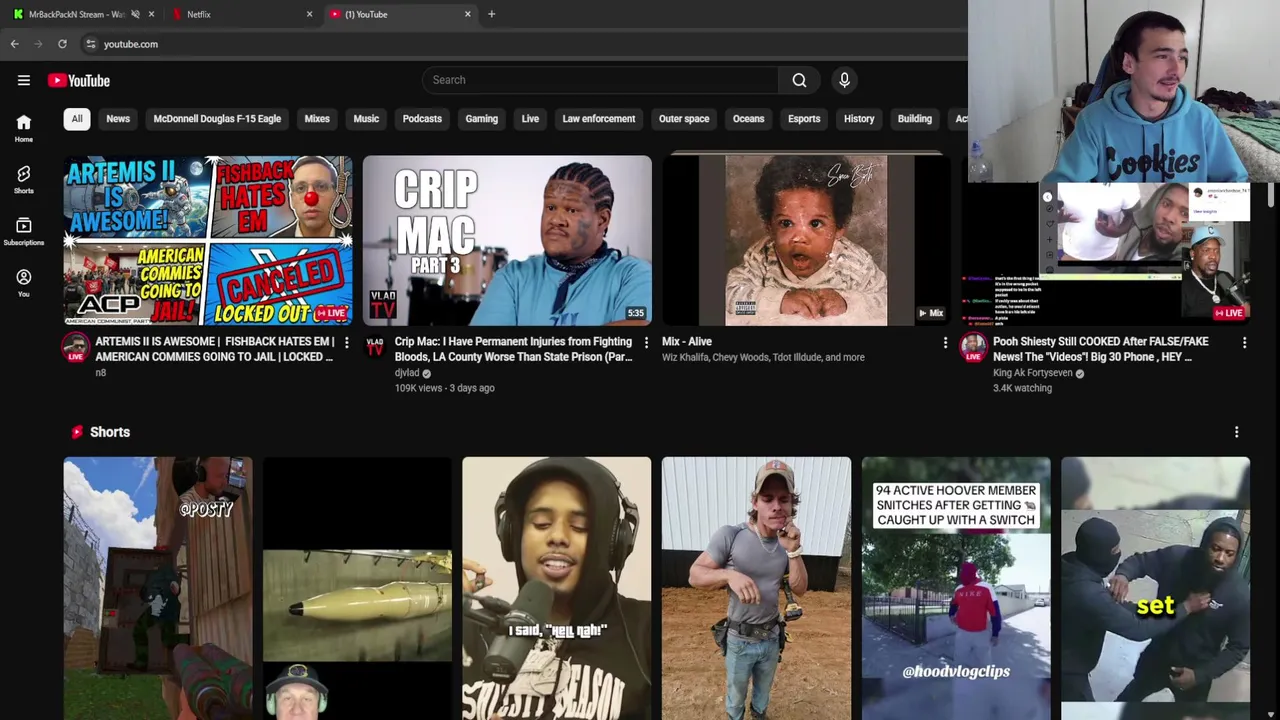Image resolution: width=1280 pixels, height=720 pixels.
Task: Mute audio on MrBackPackN tab
Action: pos(135,14)
